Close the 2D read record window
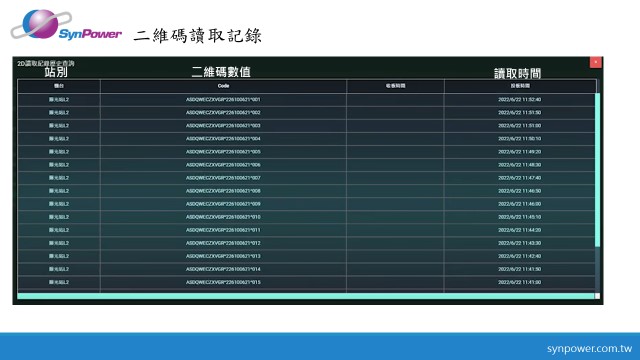640x360 pixels. click(596, 62)
